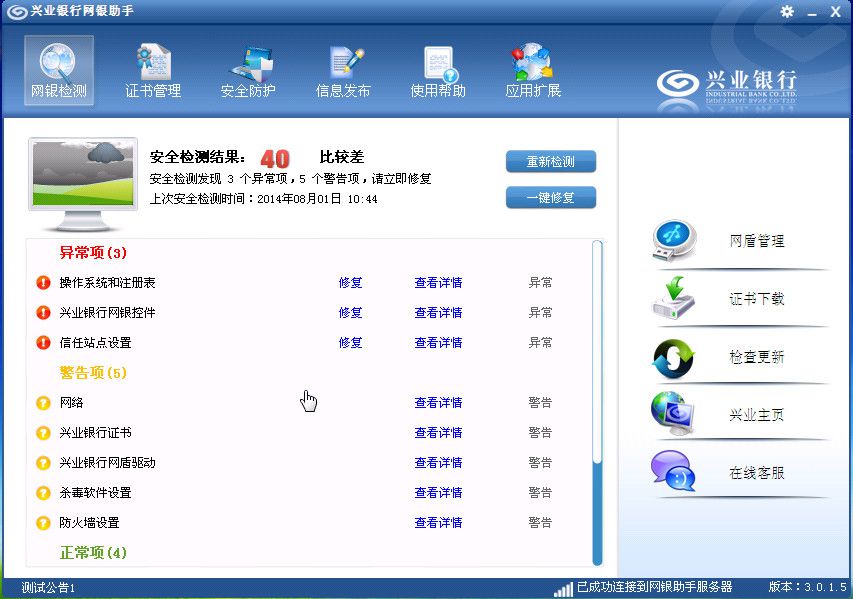Screen dimensions: 853x599
Task: Open 在线客服 label in side panel
Action: tap(757, 473)
